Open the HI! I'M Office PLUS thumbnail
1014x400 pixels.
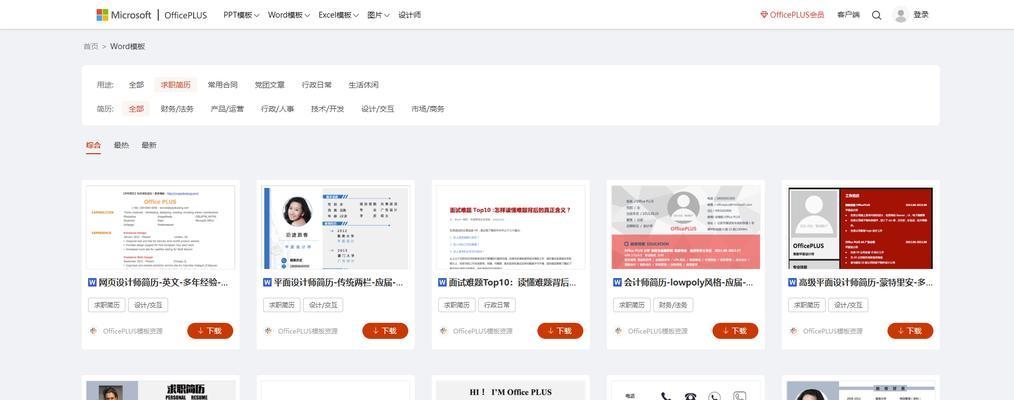click(x=511, y=390)
